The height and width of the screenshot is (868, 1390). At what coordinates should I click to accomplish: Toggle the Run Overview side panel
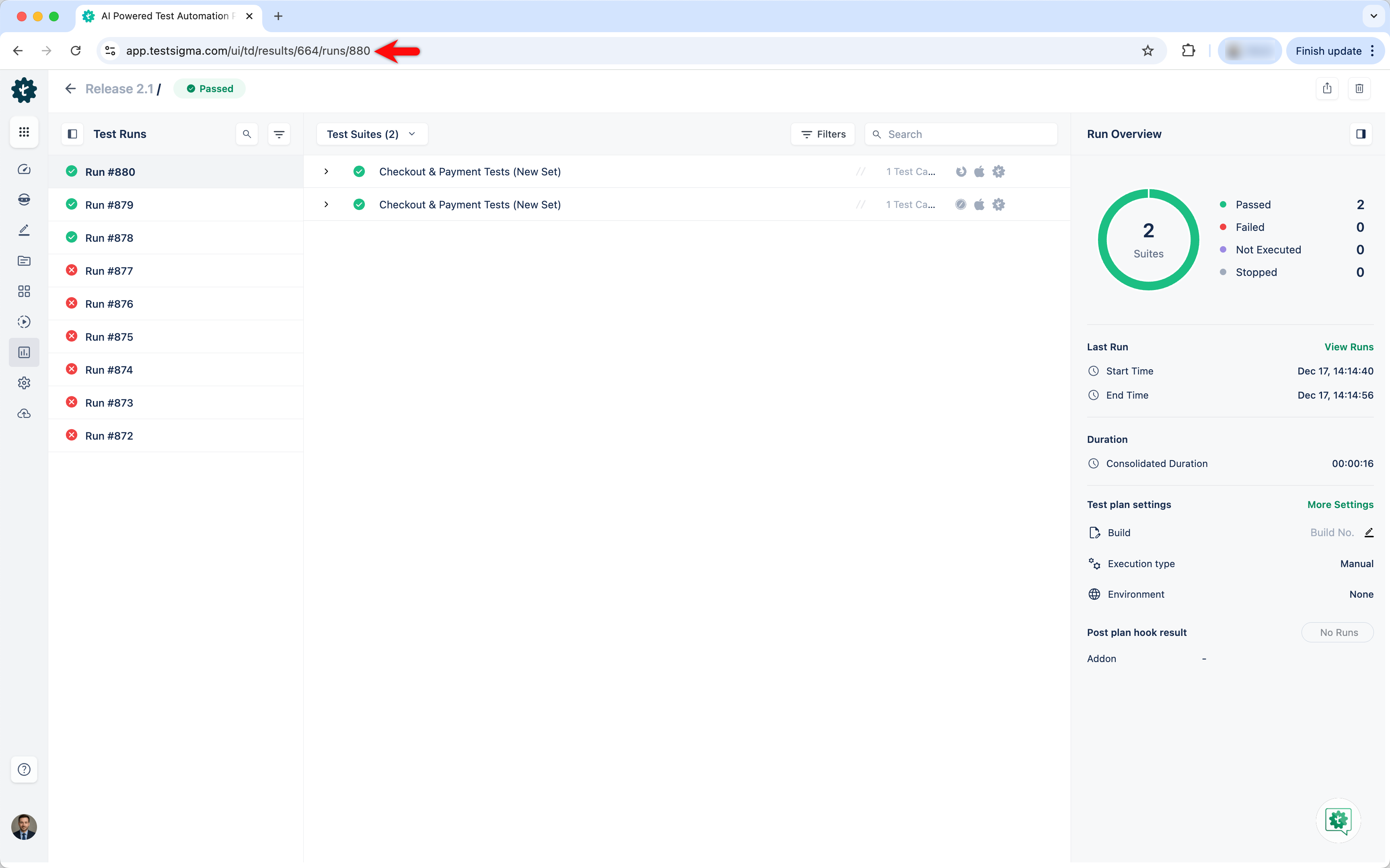coord(1361,134)
